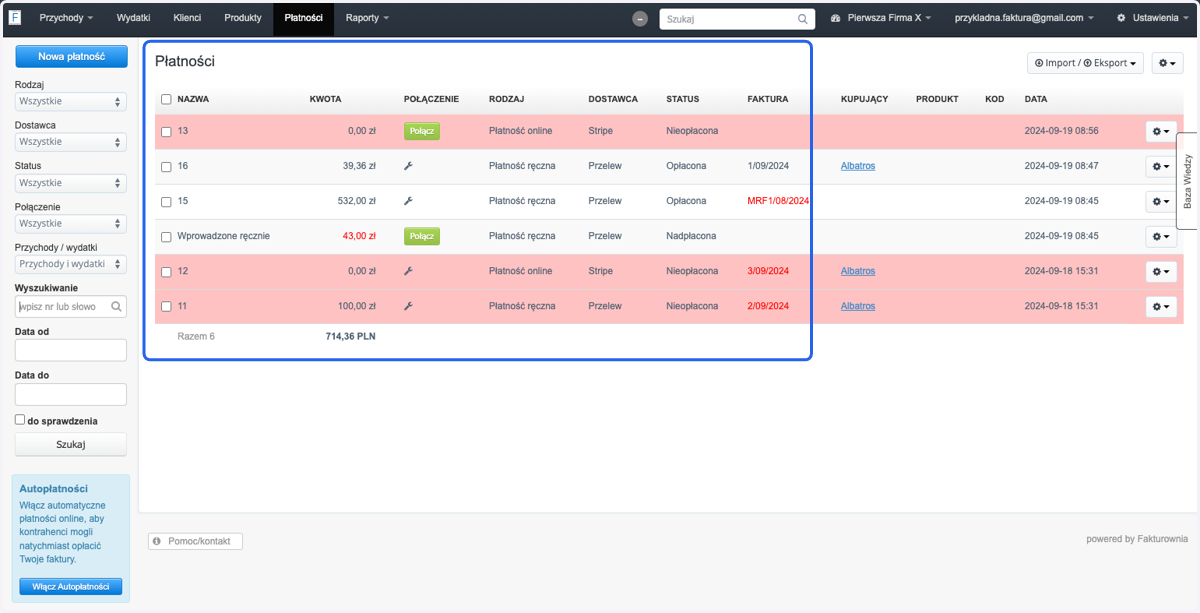Click the sidebar Szukaj button
Image resolution: width=1200 pixels, height=613 pixels.
pyautogui.click(x=71, y=444)
